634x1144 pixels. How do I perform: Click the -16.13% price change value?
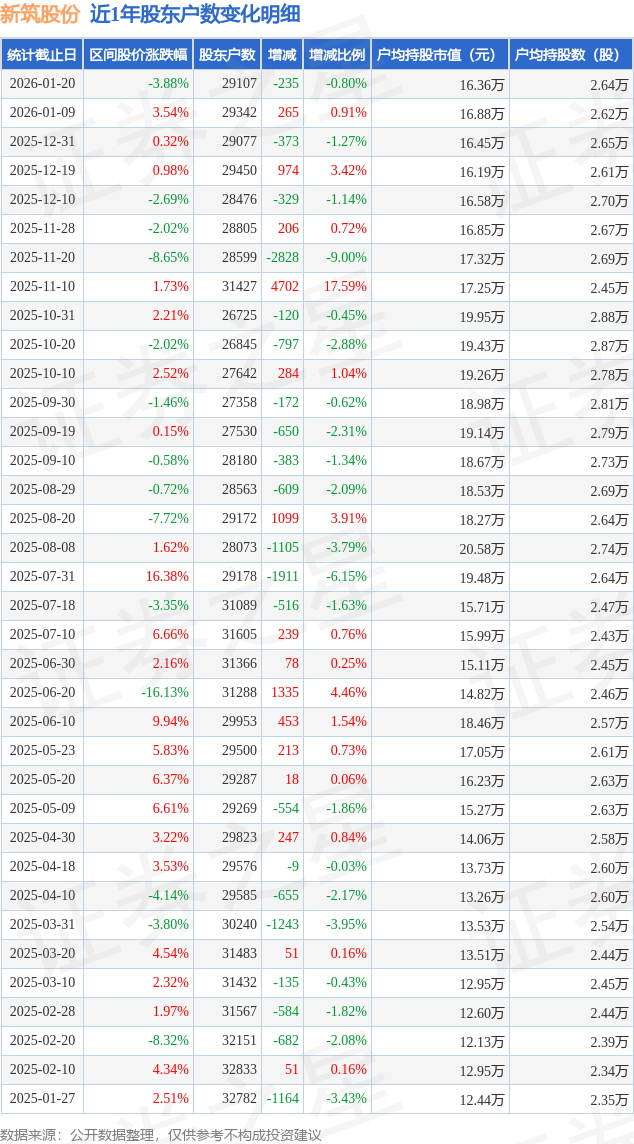pos(164,693)
